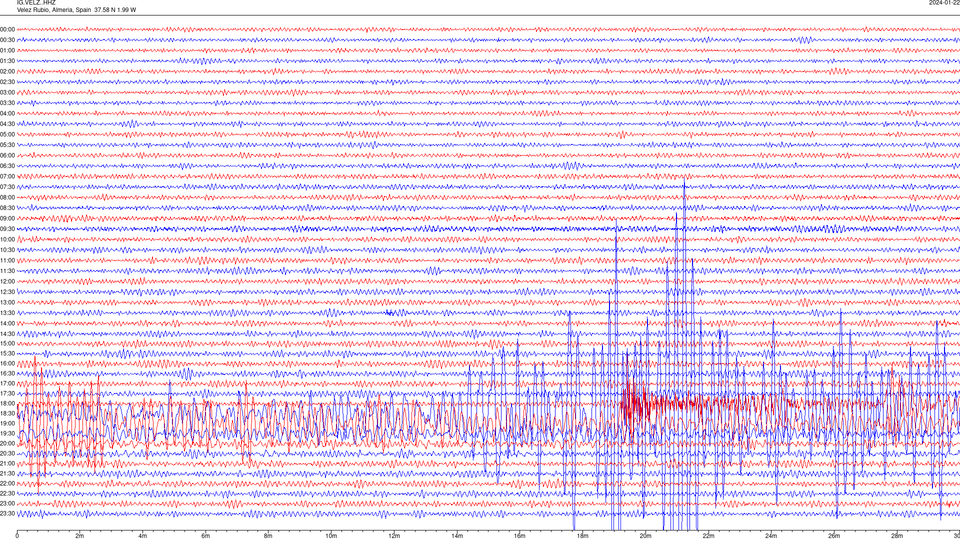Screen dimensions: 960x540
Task: Click the 14m tick label on time axis
Action: 457,536
